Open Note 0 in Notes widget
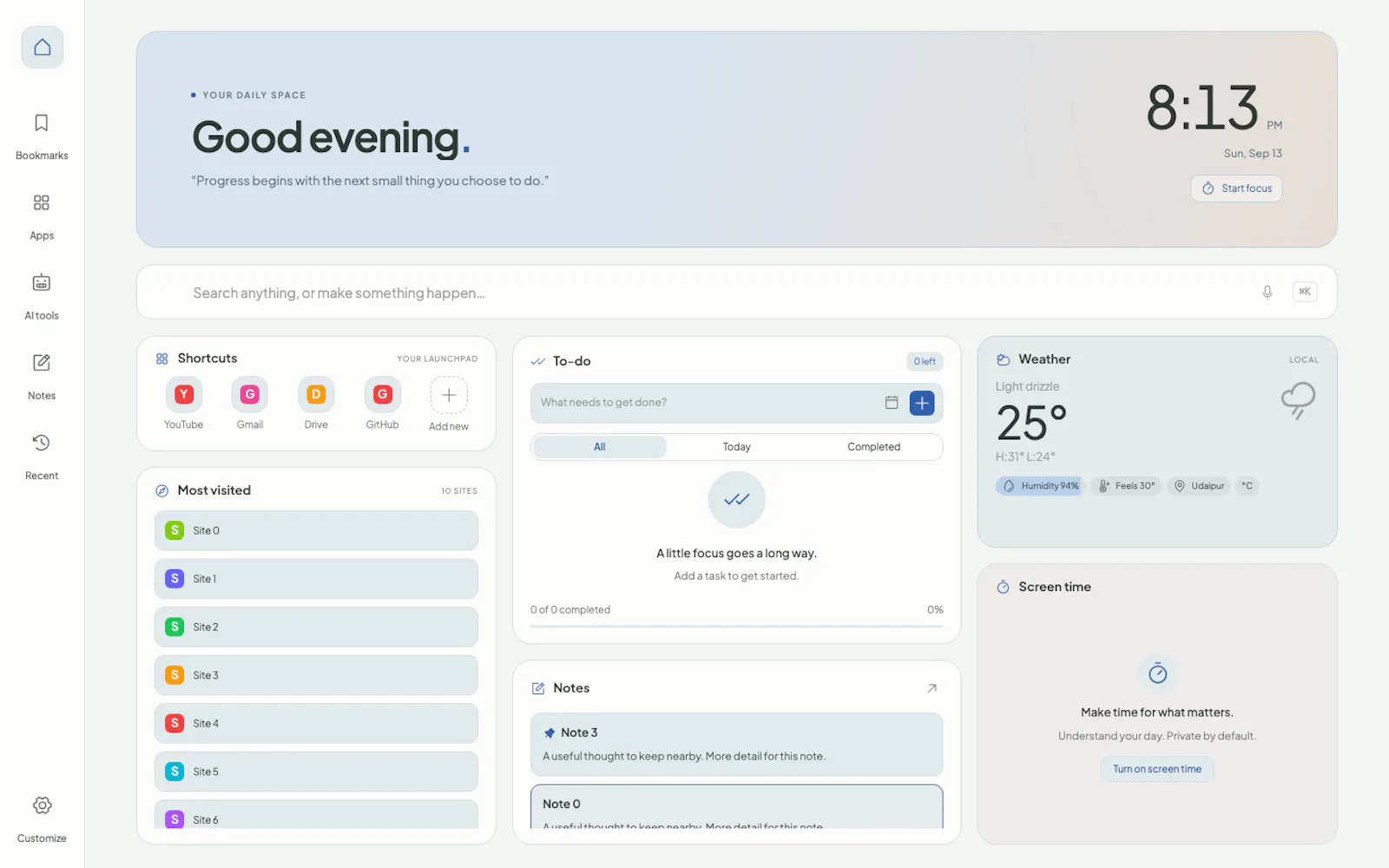This screenshot has height=868, width=1389. (x=736, y=807)
